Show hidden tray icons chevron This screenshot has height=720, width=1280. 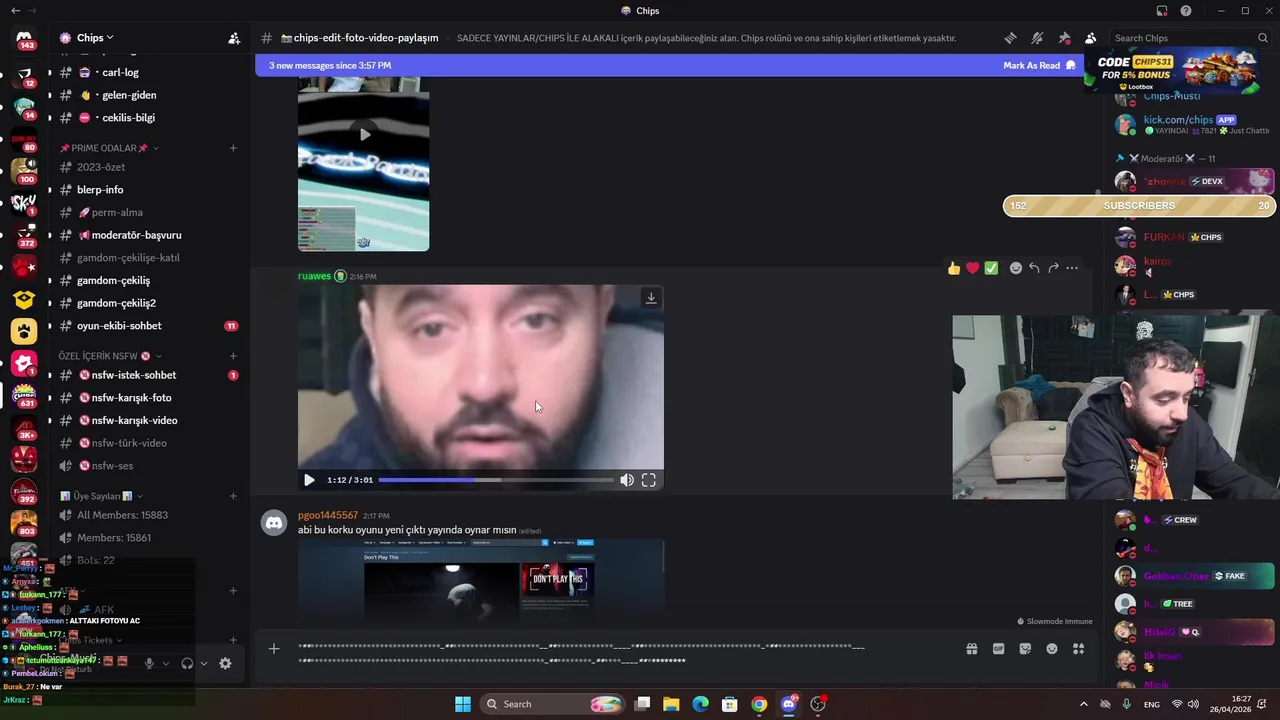(1083, 704)
